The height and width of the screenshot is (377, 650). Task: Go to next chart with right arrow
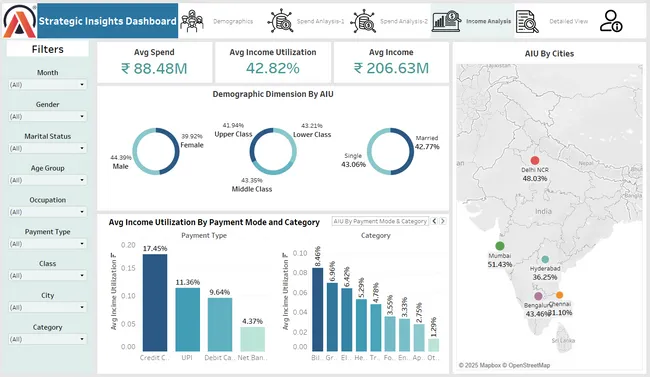point(443,221)
